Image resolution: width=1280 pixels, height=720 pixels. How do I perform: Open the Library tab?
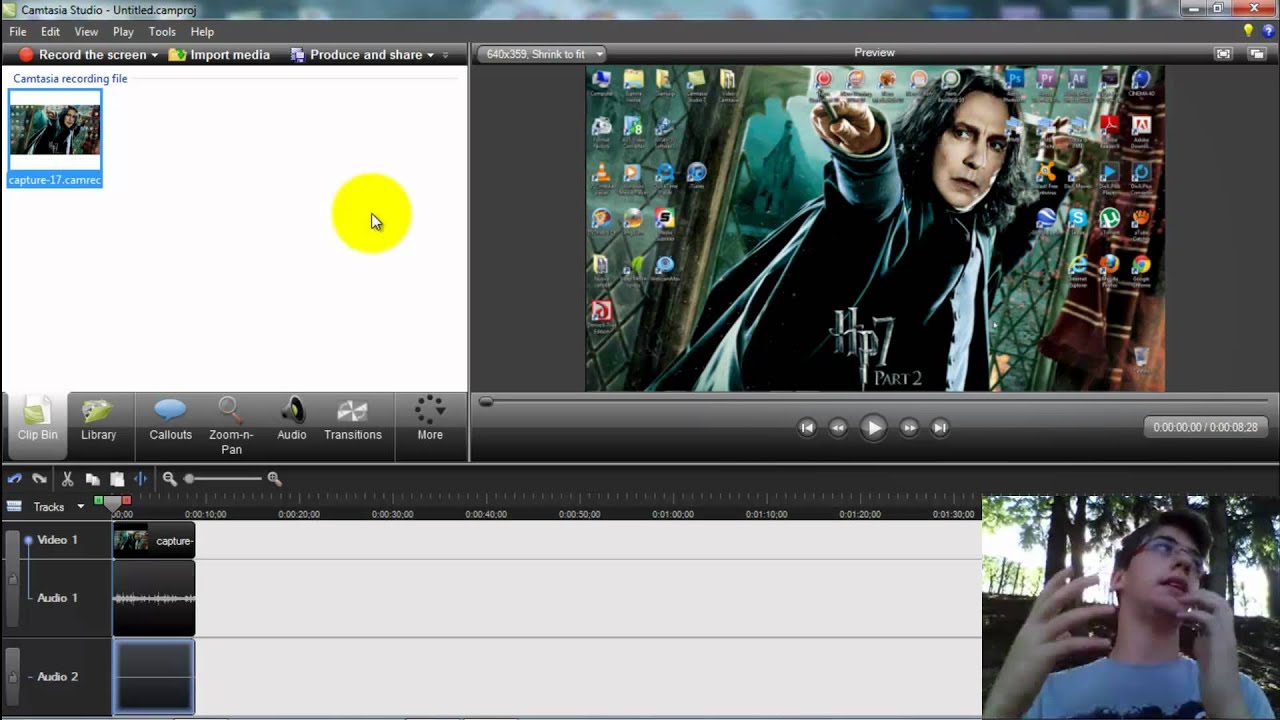tap(98, 420)
